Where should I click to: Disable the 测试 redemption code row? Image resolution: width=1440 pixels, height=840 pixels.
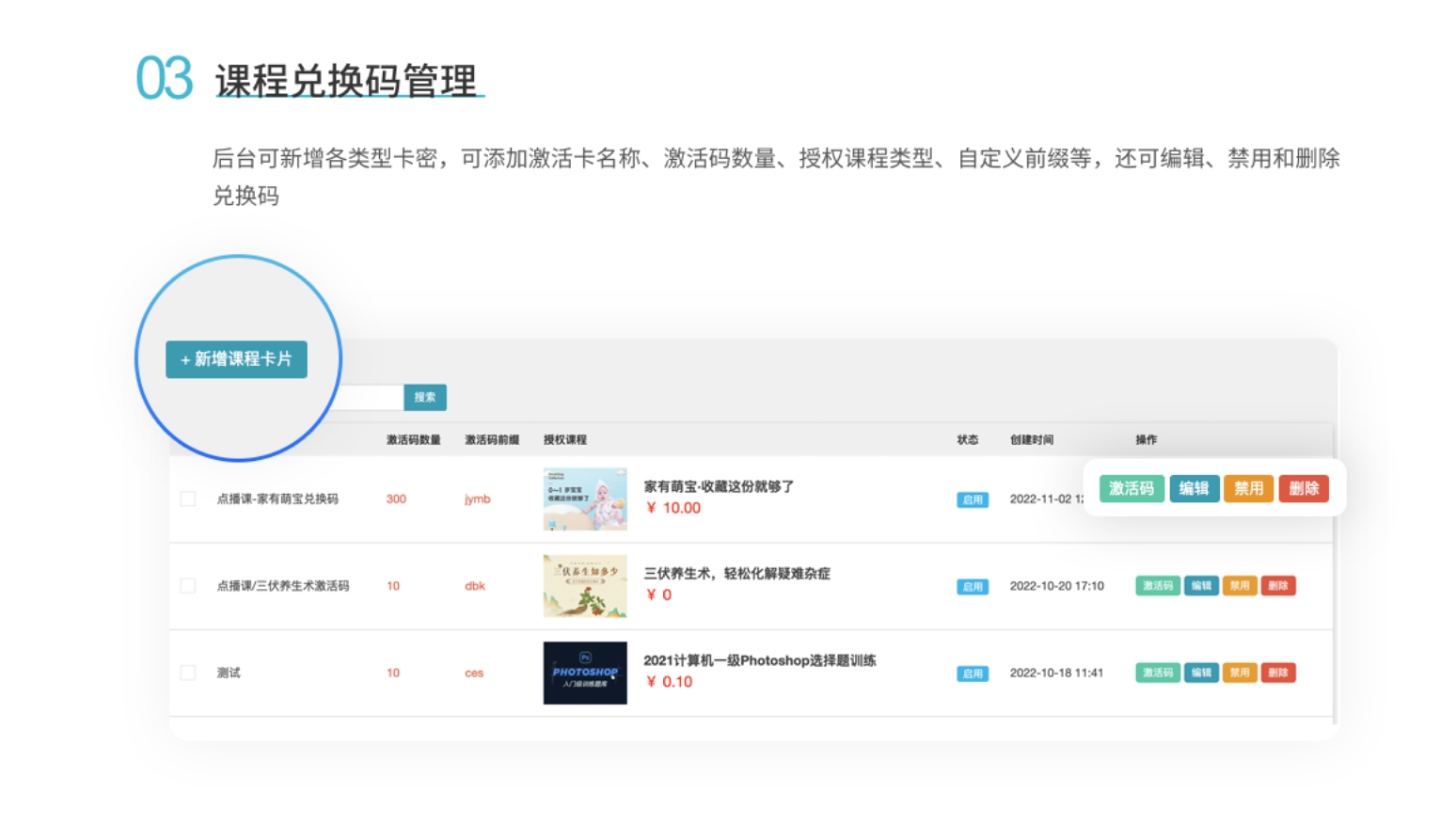click(x=1240, y=673)
